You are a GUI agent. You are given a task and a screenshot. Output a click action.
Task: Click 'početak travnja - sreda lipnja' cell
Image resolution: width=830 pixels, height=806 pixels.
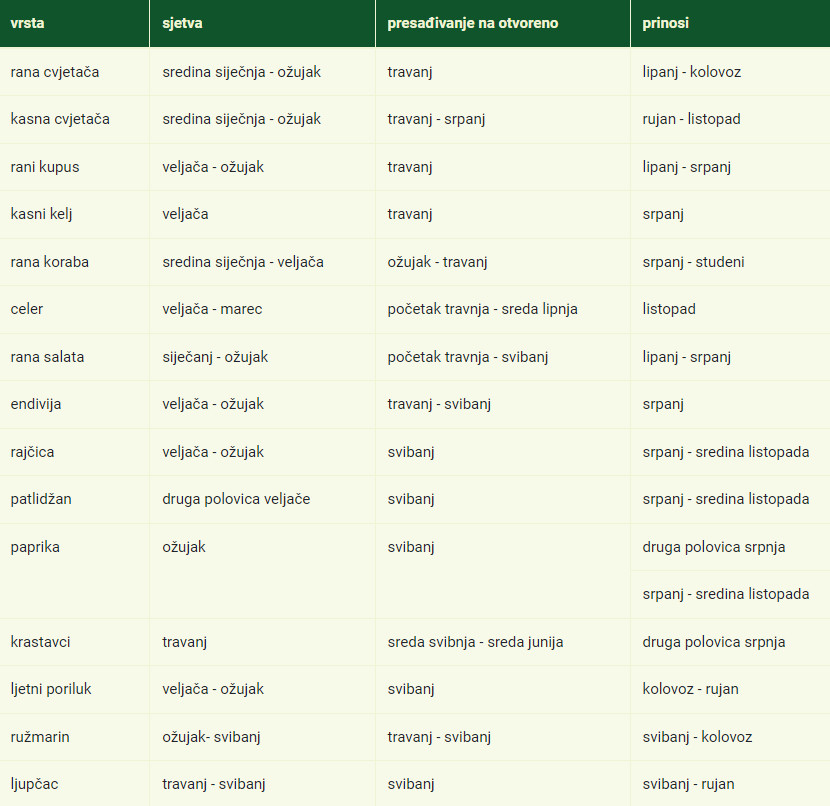482,309
